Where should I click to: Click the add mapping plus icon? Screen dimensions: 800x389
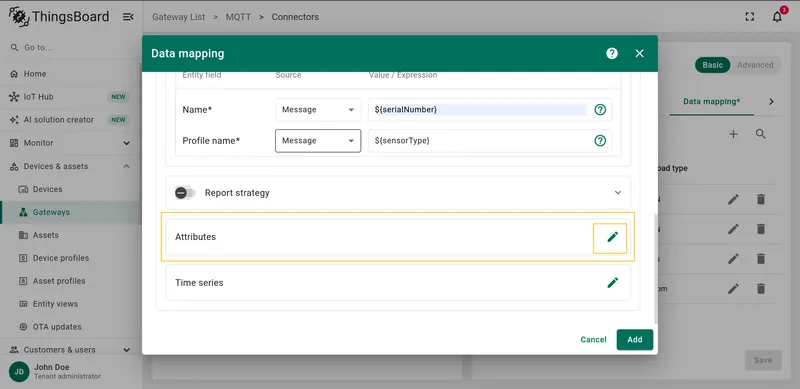click(x=733, y=134)
